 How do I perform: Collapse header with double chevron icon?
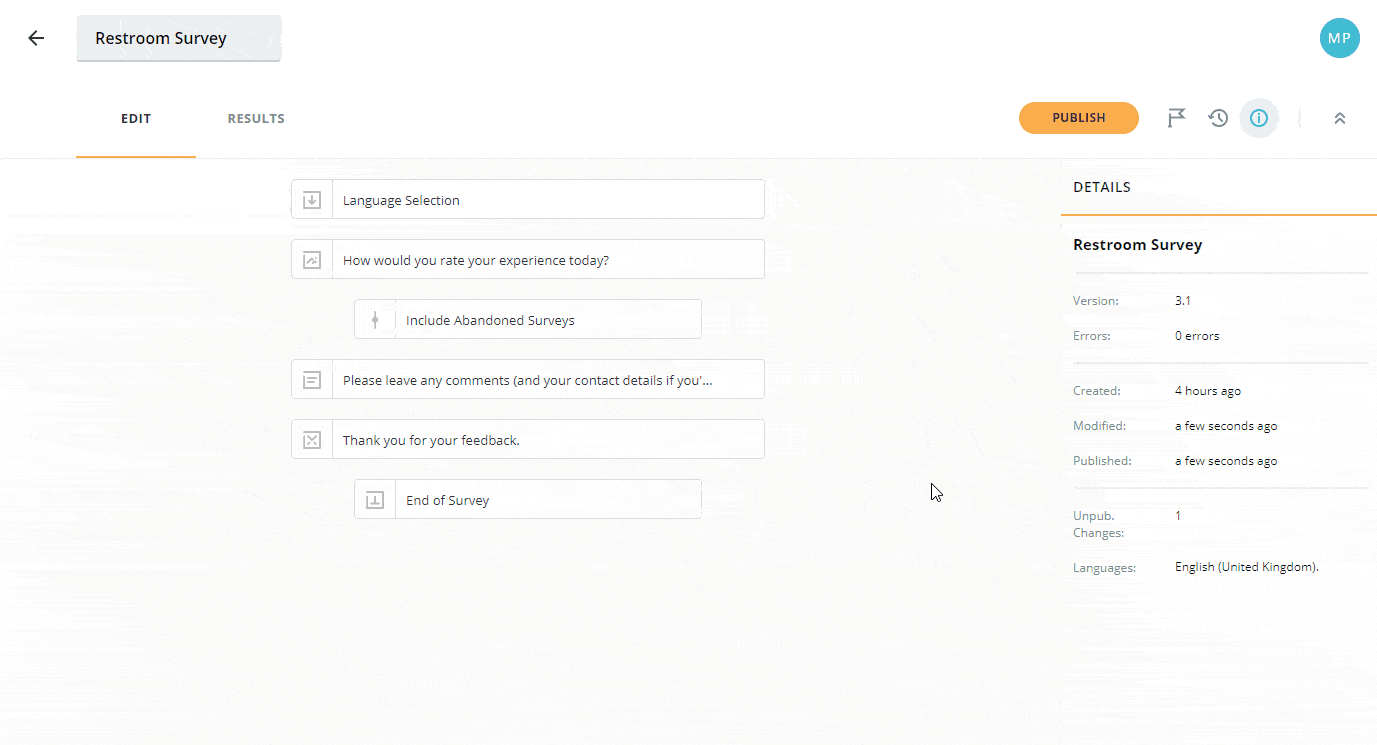tap(1339, 118)
